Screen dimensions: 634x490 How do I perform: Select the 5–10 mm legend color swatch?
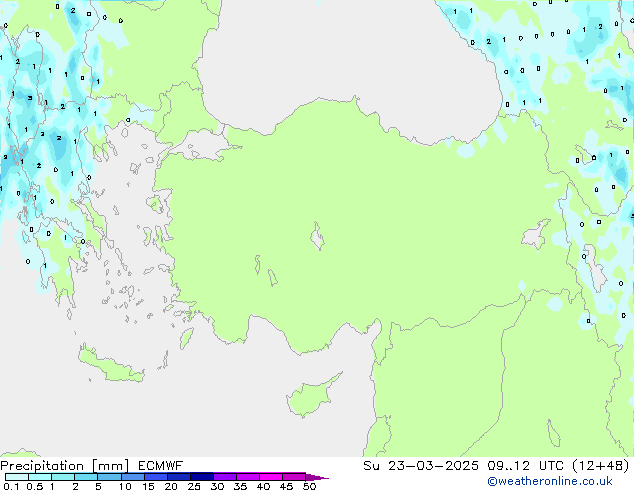click(109, 477)
